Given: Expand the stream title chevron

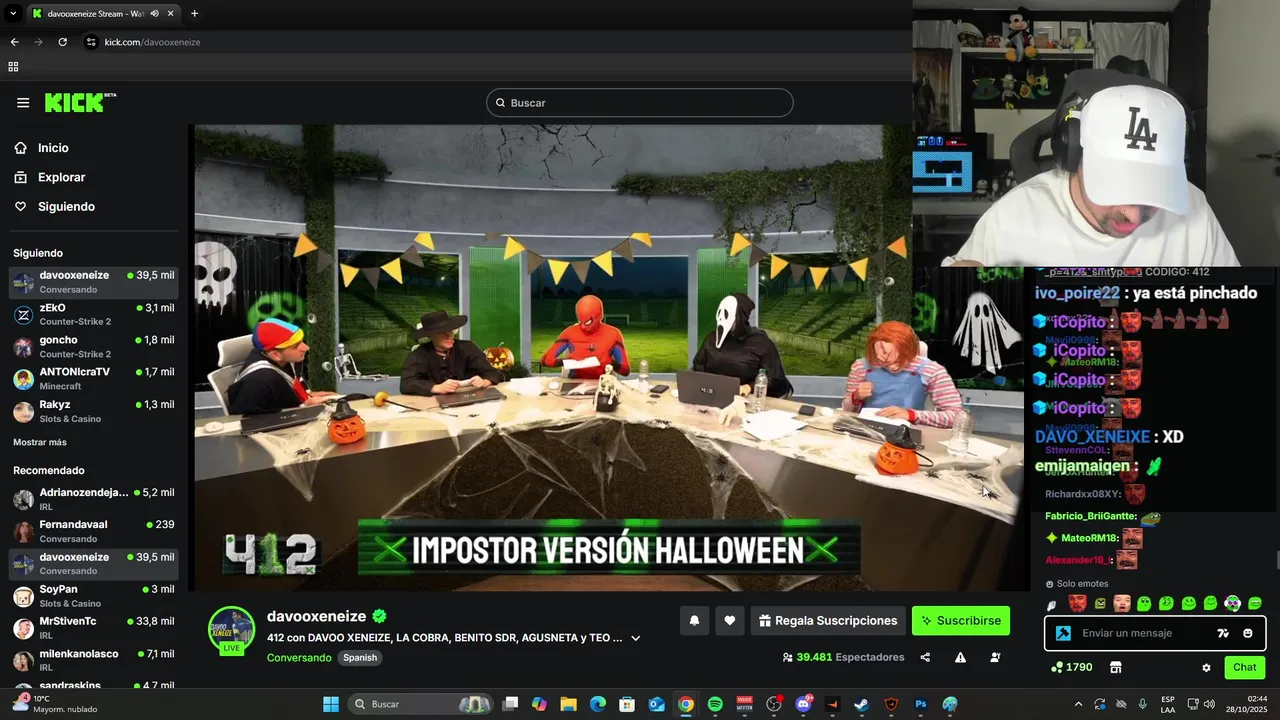Looking at the screenshot, I should click(635, 638).
